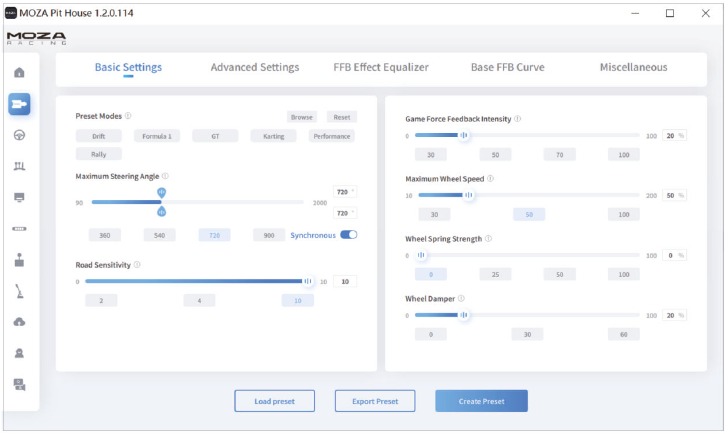This screenshot has width=728, height=434.
Task: Toggle the Synchronous steering angle switch
Action: pos(348,235)
